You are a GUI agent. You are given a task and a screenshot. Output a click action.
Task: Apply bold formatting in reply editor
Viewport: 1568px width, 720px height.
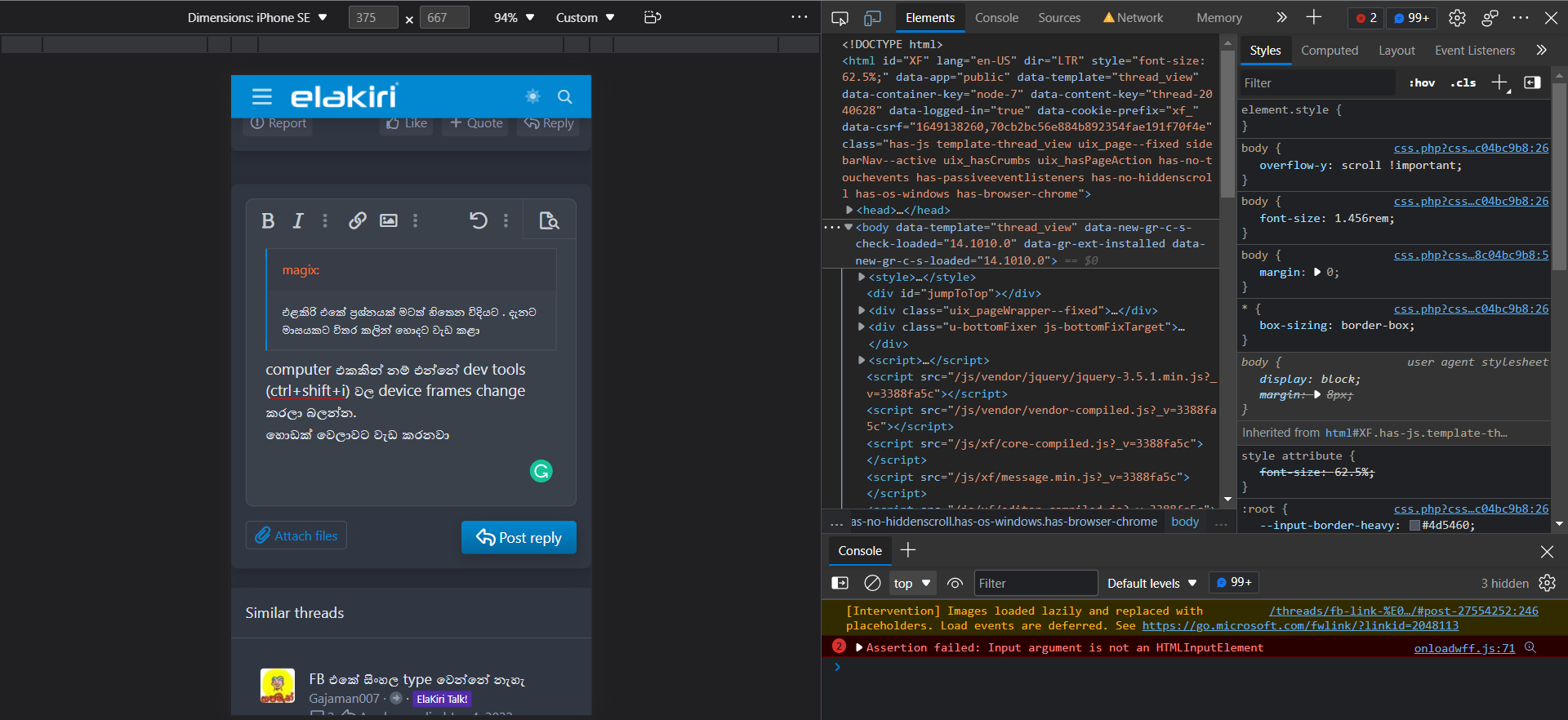(x=268, y=220)
